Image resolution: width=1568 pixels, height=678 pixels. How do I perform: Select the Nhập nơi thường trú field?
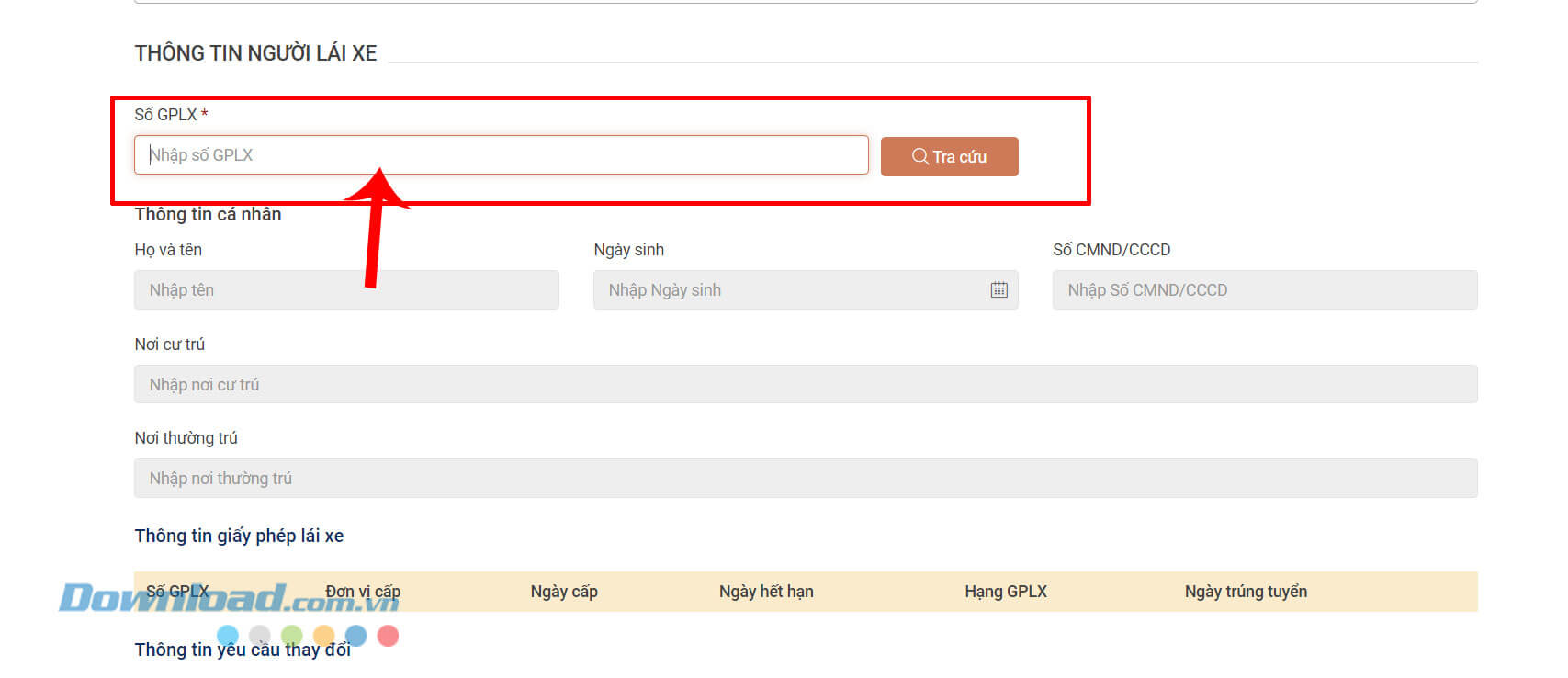pyautogui.click(x=805, y=479)
